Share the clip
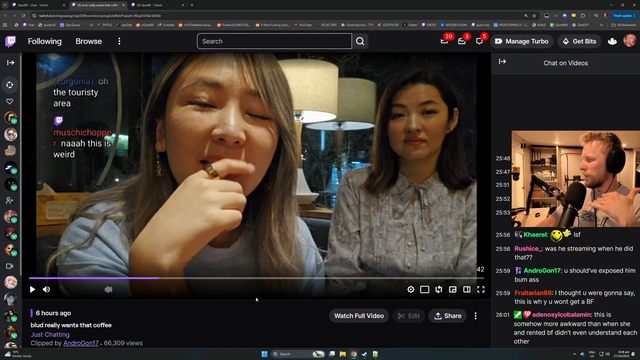Viewport: 640px width, 360px height. click(447, 316)
